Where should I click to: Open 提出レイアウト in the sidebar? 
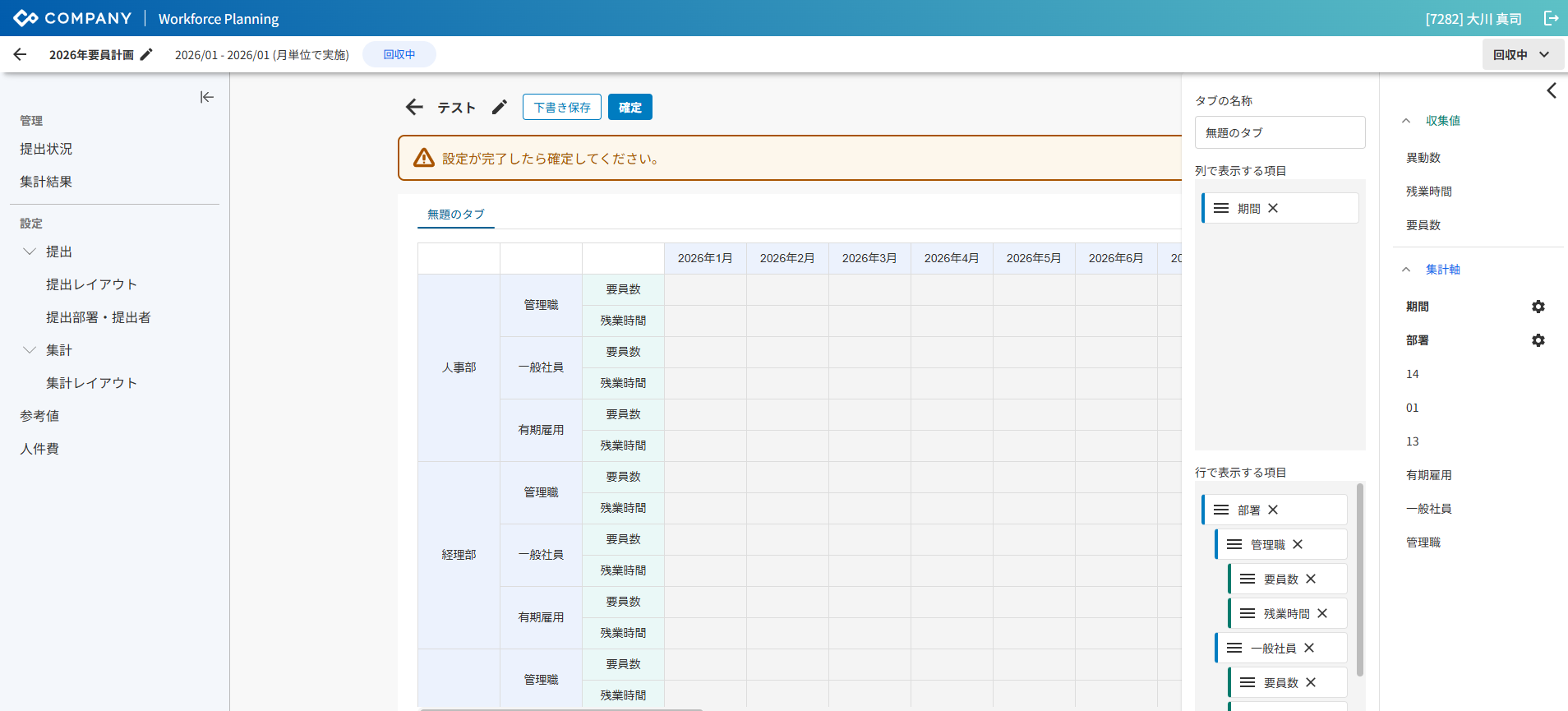pos(91,284)
